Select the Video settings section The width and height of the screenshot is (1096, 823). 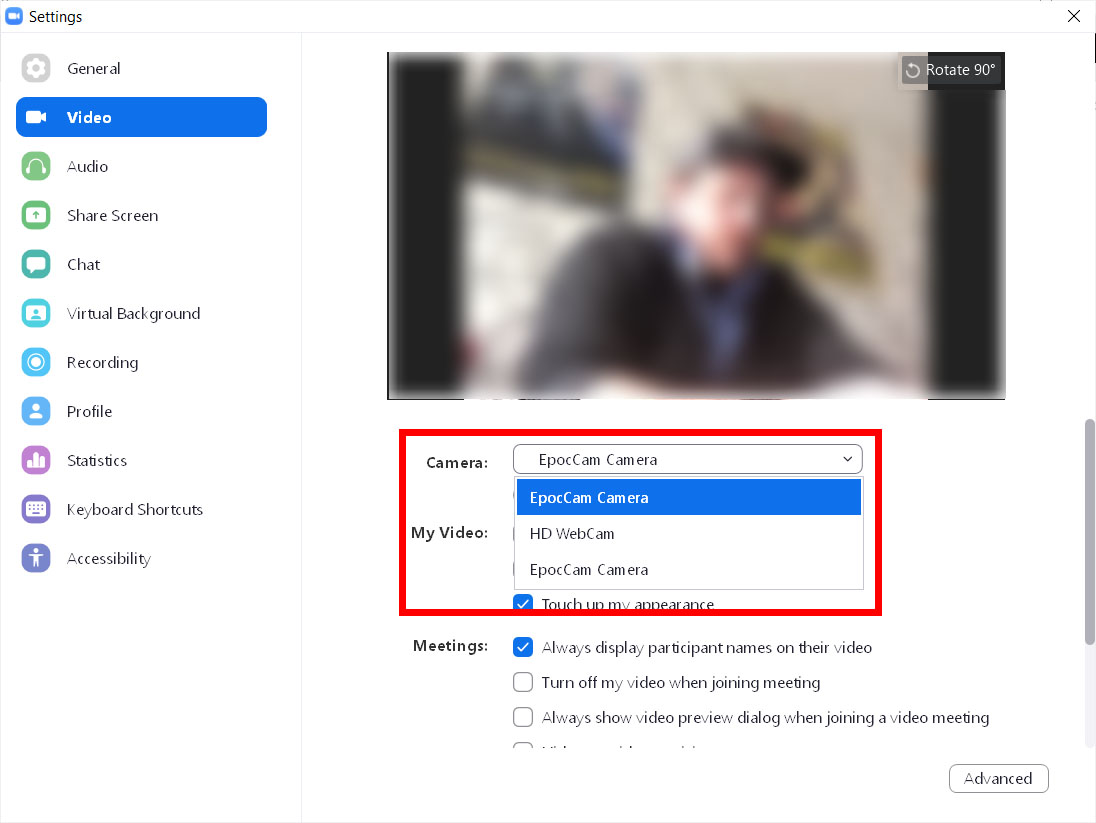tap(141, 117)
